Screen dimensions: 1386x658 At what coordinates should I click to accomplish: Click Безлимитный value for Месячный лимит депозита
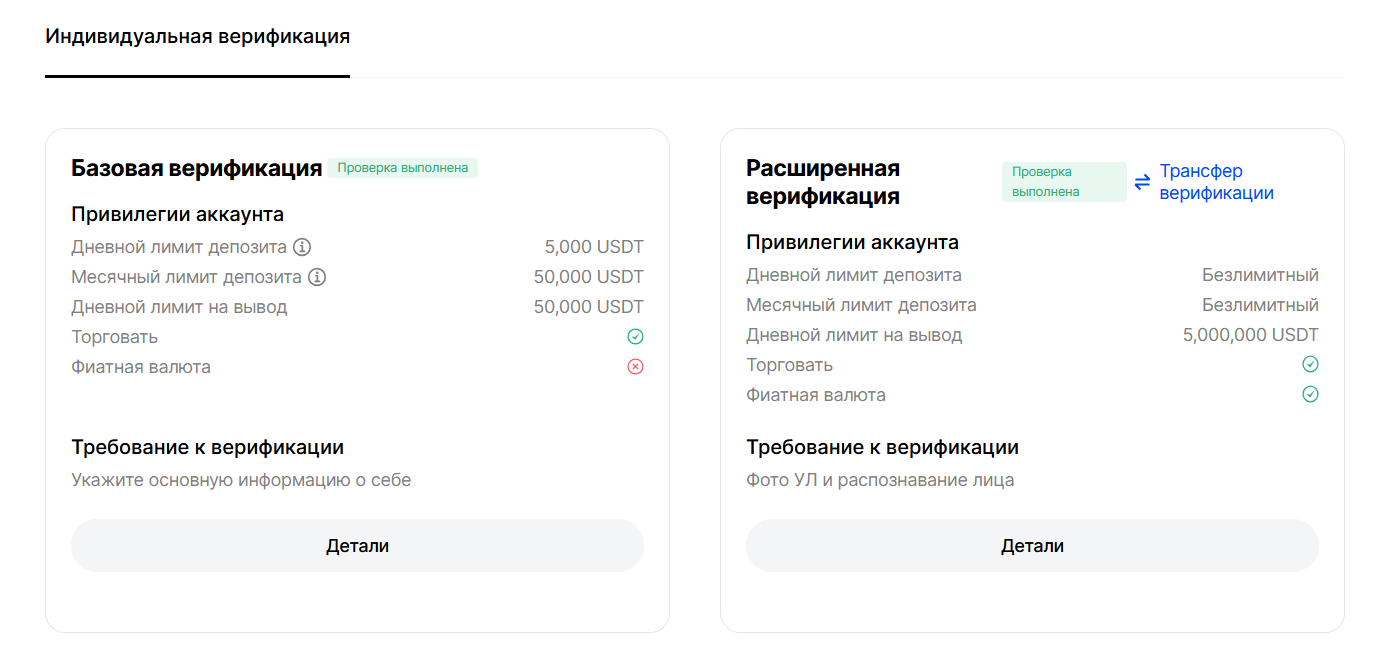pos(1260,305)
